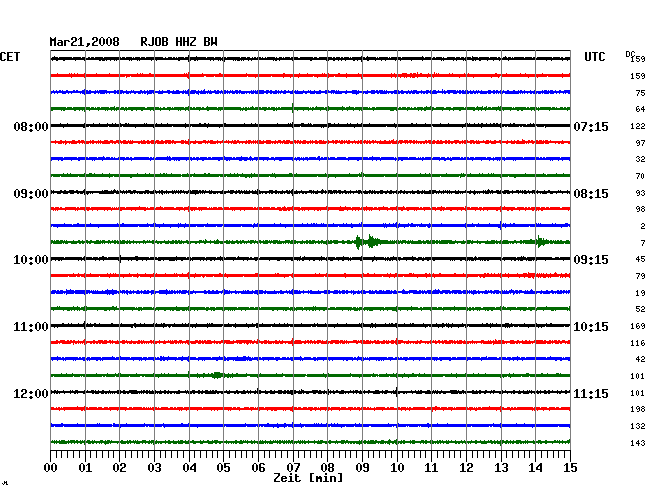Click the Zeit [min] axis title
Viewport: 650px width, 494px height.
tap(308, 478)
